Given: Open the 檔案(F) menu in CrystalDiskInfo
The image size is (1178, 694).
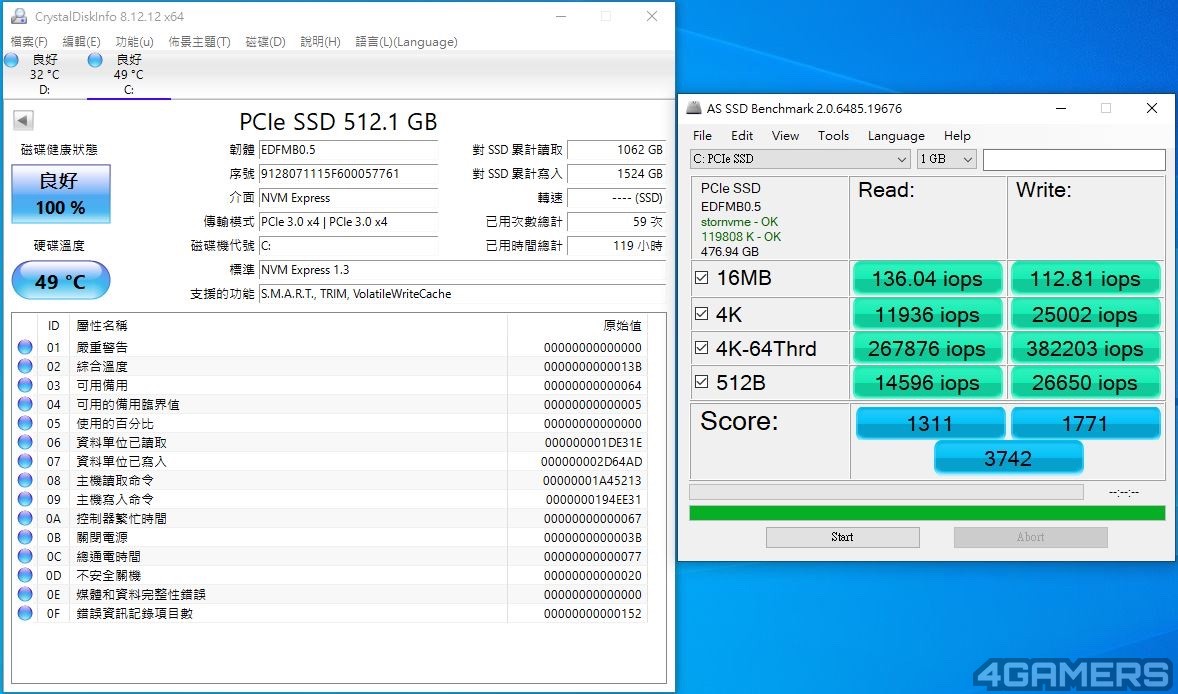Looking at the screenshot, I should click(29, 42).
